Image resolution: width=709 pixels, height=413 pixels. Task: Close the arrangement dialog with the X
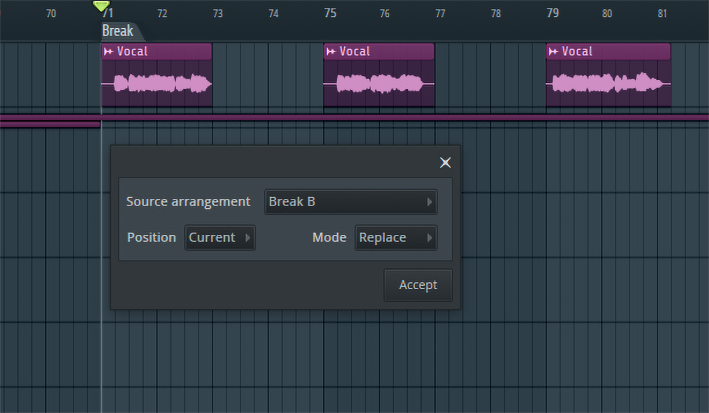pos(445,163)
